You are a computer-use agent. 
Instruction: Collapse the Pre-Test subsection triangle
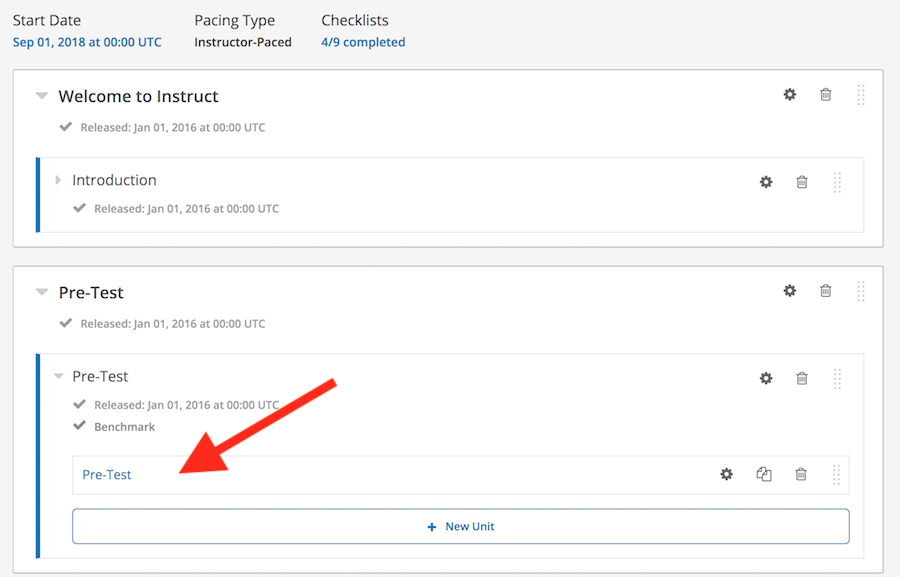pyautogui.click(x=58, y=377)
